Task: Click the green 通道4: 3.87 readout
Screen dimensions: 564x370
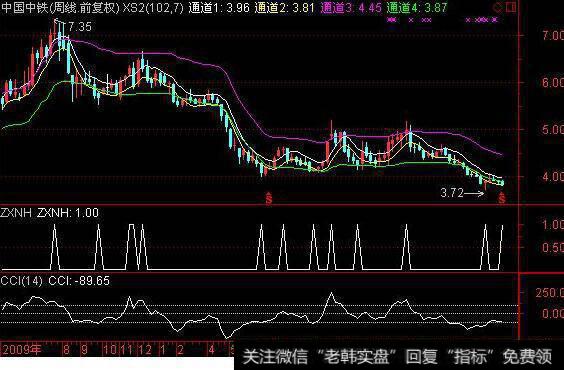Action: click(417, 8)
